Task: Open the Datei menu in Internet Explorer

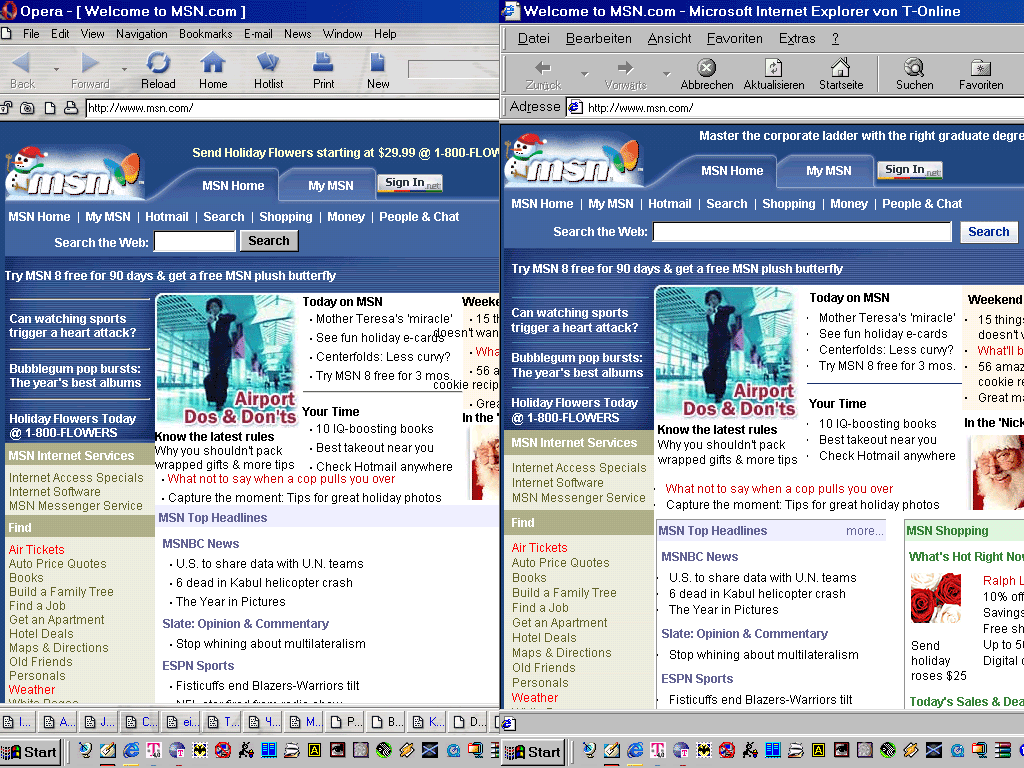Action: (534, 39)
